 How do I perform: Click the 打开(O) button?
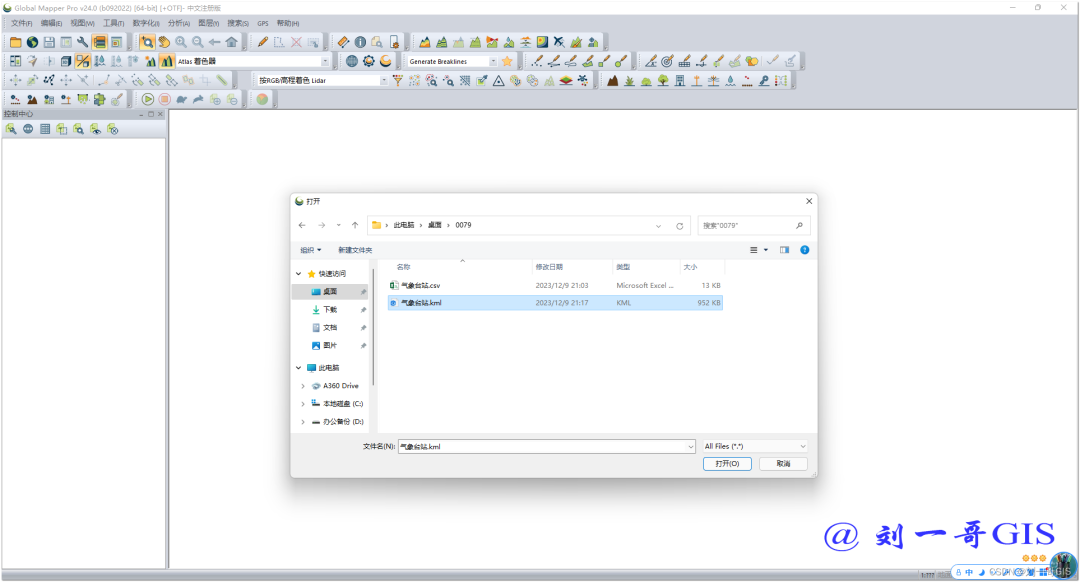coord(727,464)
